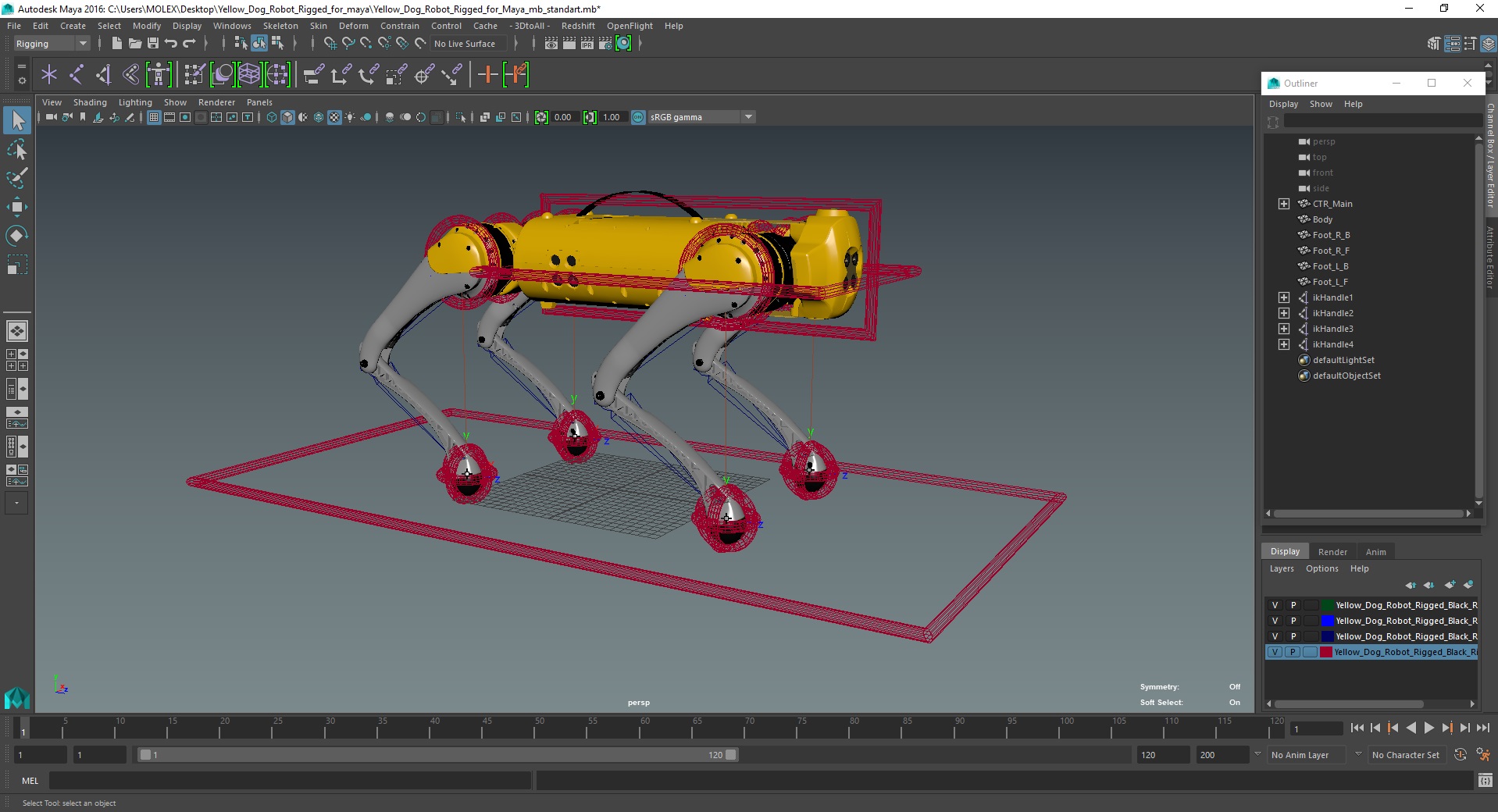Click the bright blue layer color swatch
Viewport: 1498px width, 812px height.
1327,621
